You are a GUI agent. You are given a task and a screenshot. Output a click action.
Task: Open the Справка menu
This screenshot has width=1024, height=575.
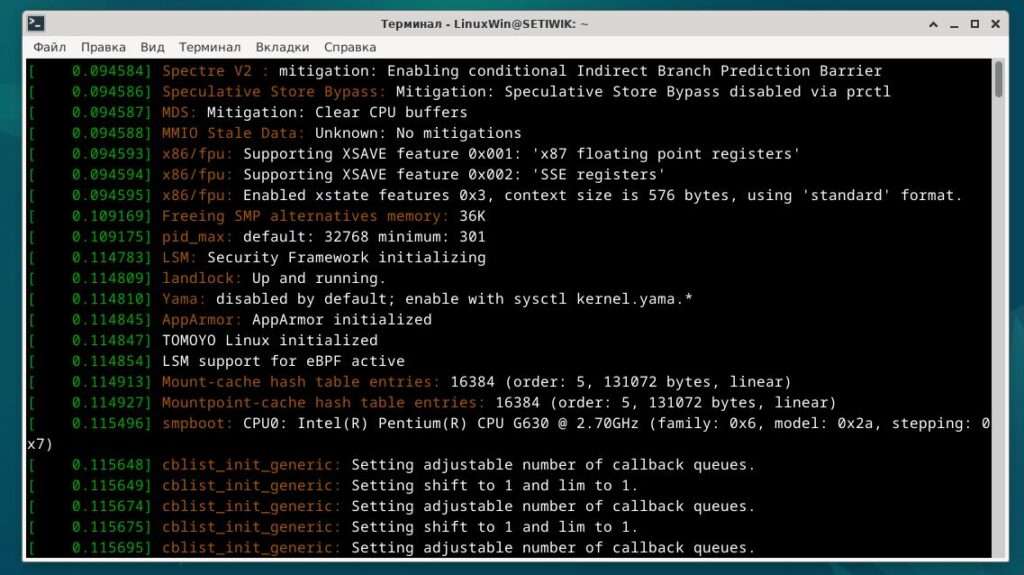(x=350, y=47)
